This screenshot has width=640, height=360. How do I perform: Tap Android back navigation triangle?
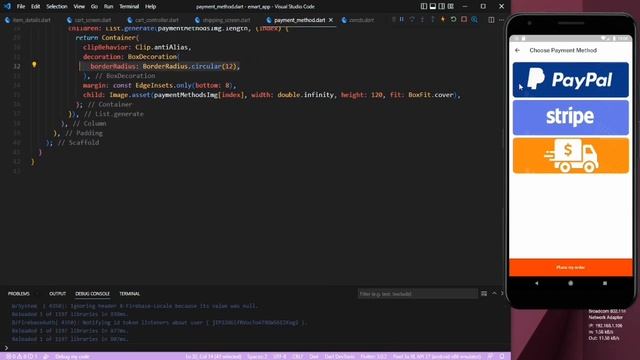tap(536, 283)
